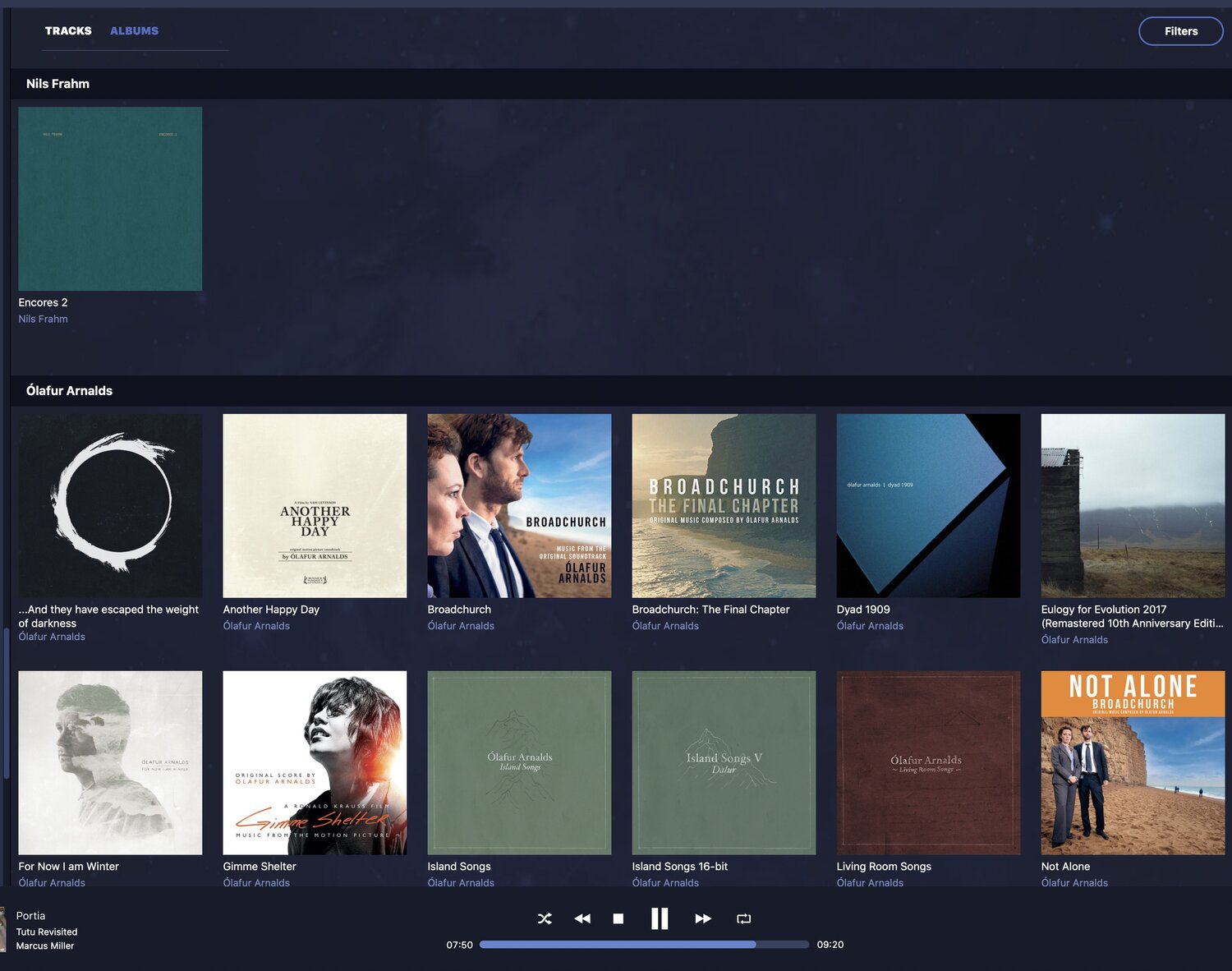Click the now-playing artist Marcus Miller

pos(45,946)
